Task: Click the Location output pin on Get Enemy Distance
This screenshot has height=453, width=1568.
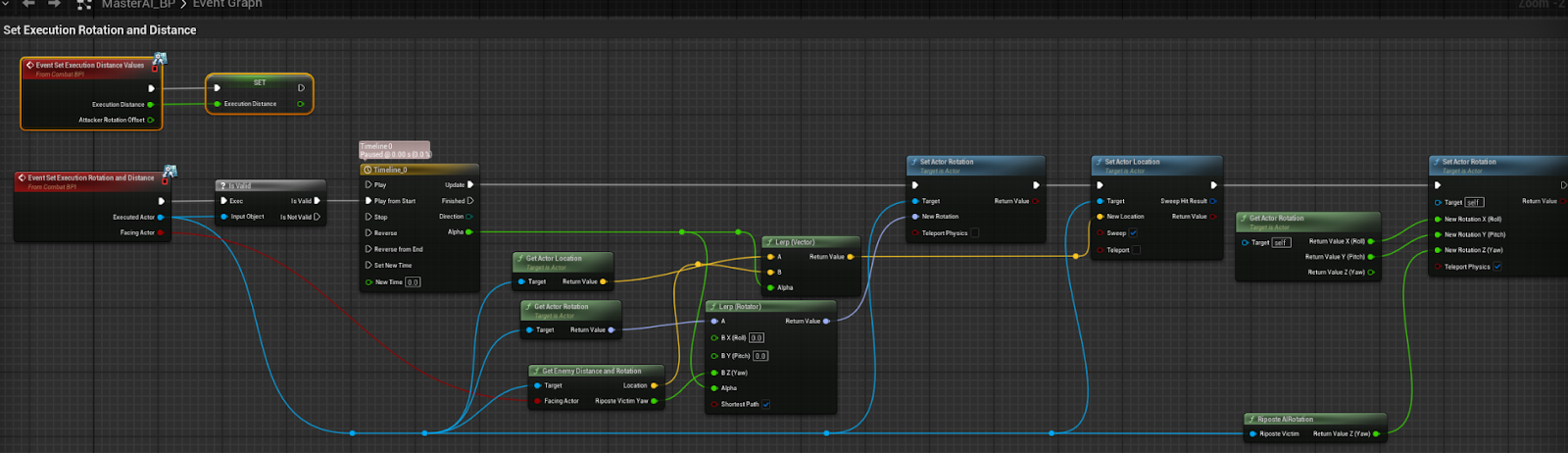Action: point(654,385)
